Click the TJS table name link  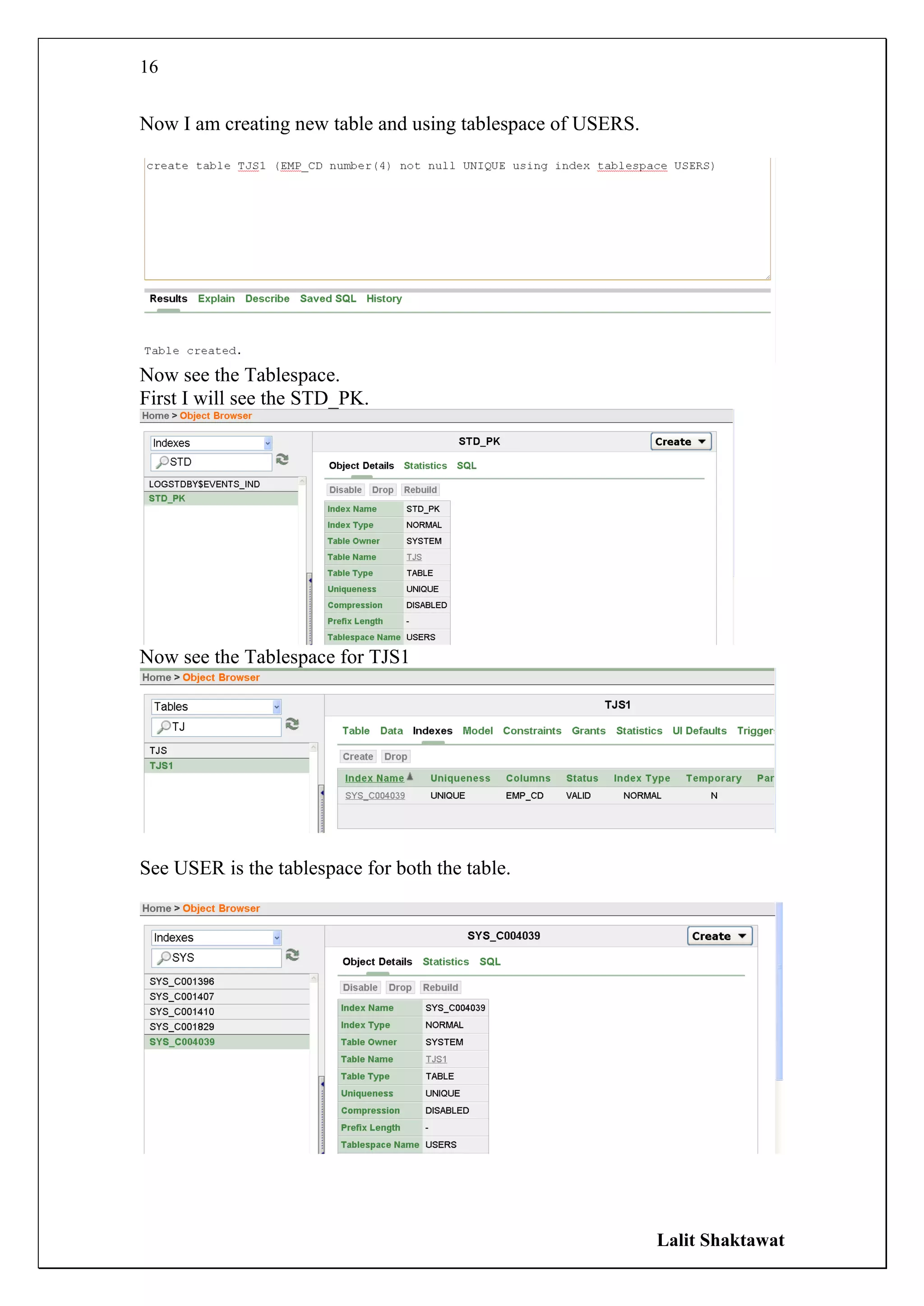(414, 557)
